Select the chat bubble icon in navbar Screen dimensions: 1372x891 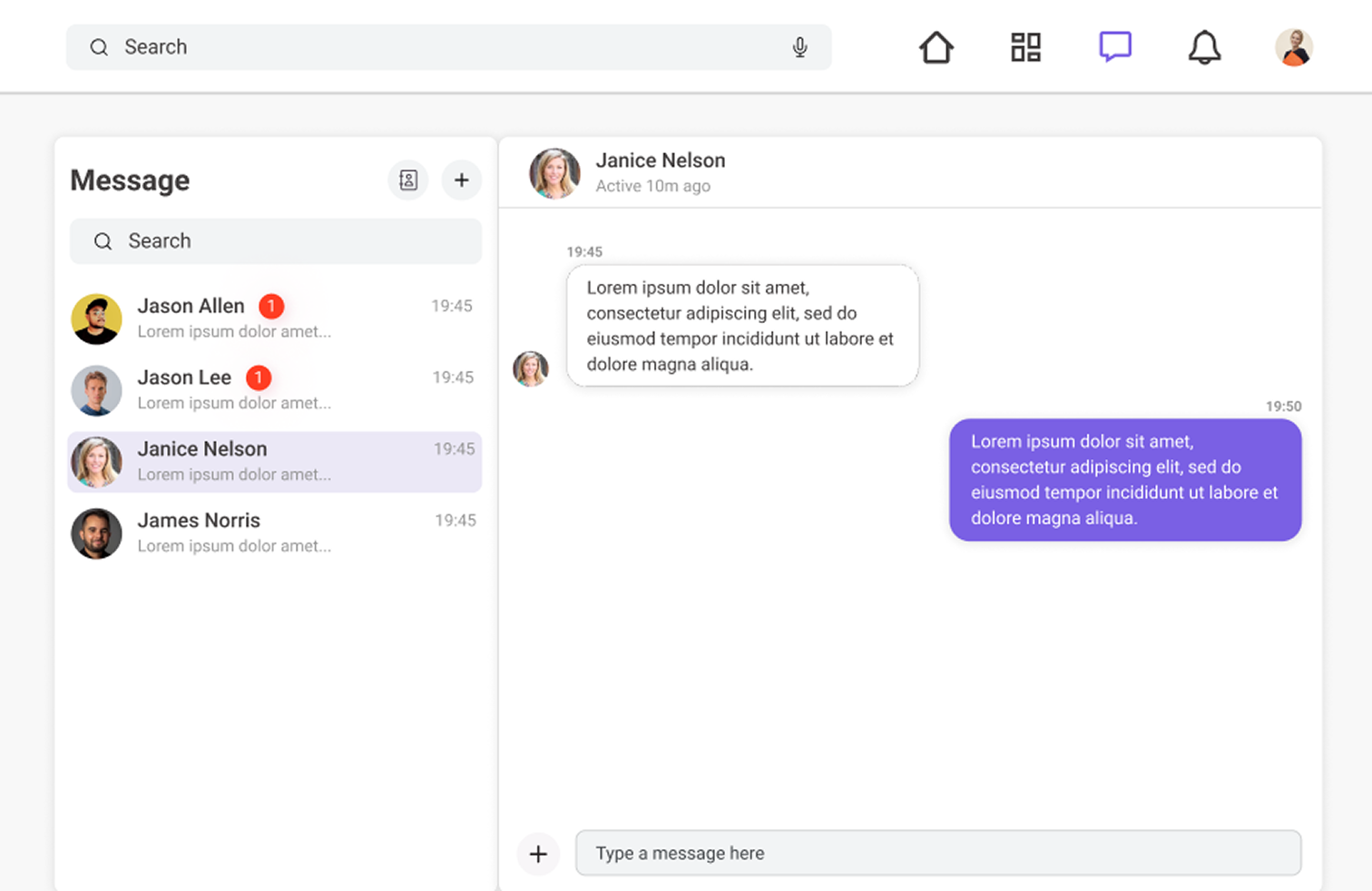point(1114,46)
